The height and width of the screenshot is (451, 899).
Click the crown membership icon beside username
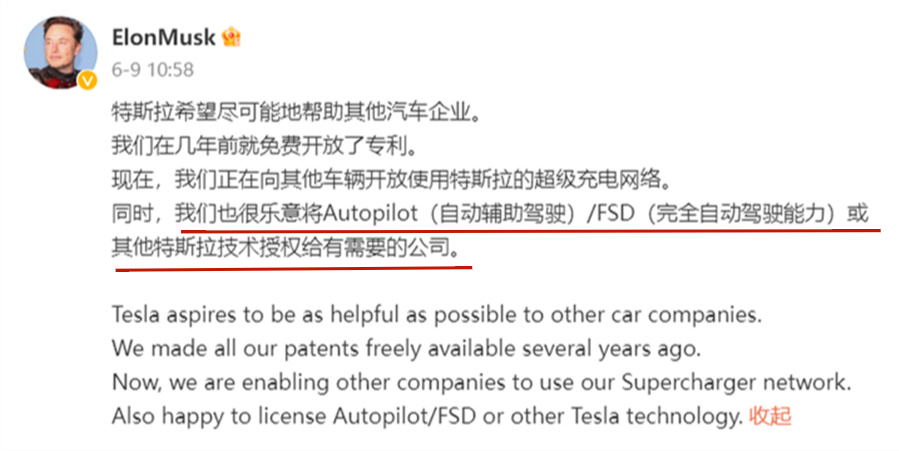point(231,37)
